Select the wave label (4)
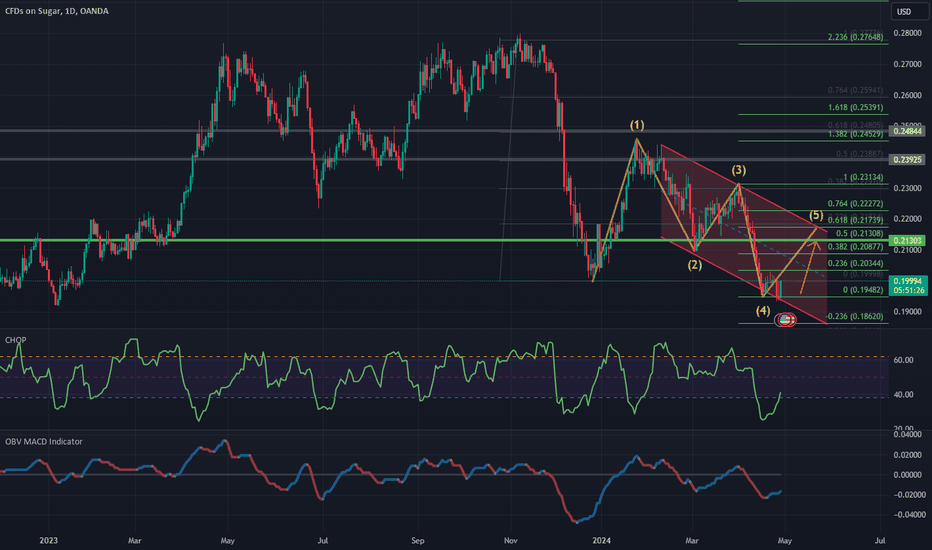 [x=763, y=310]
